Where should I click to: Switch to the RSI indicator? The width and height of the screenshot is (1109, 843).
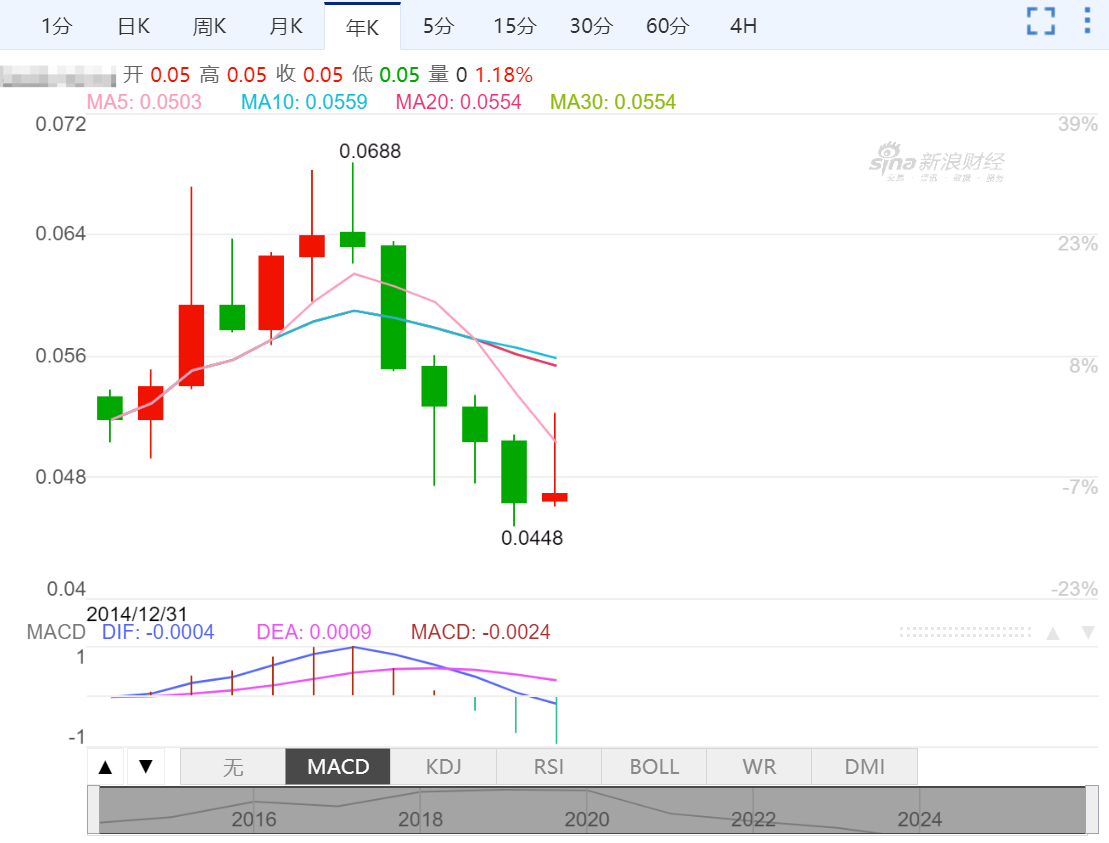click(549, 767)
